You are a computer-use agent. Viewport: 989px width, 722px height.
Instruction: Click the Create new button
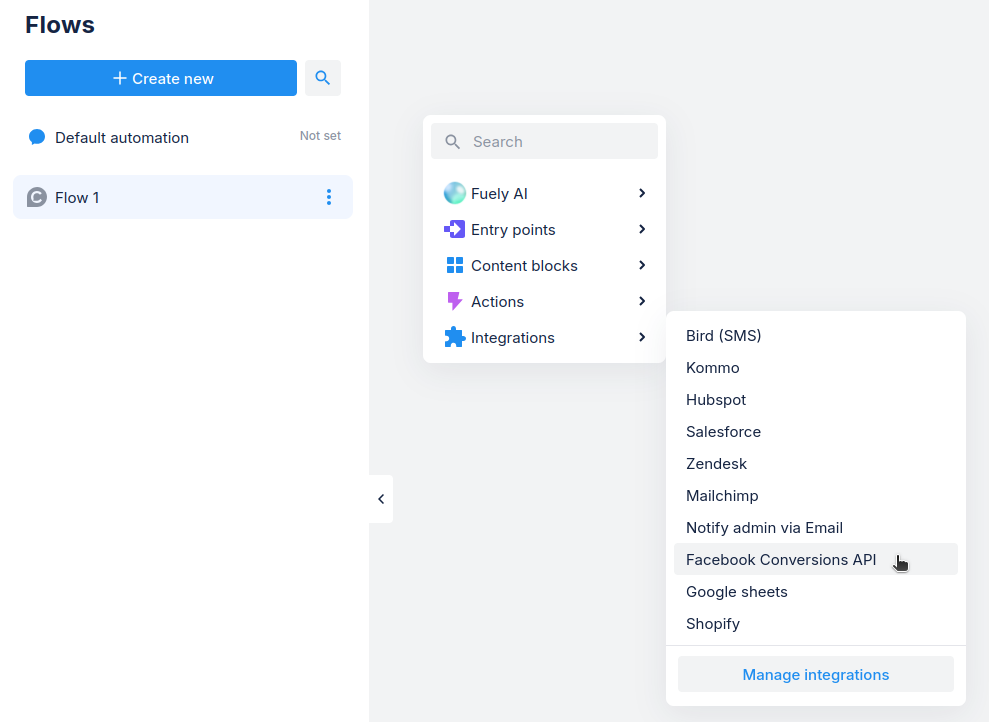click(x=161, y=78)
